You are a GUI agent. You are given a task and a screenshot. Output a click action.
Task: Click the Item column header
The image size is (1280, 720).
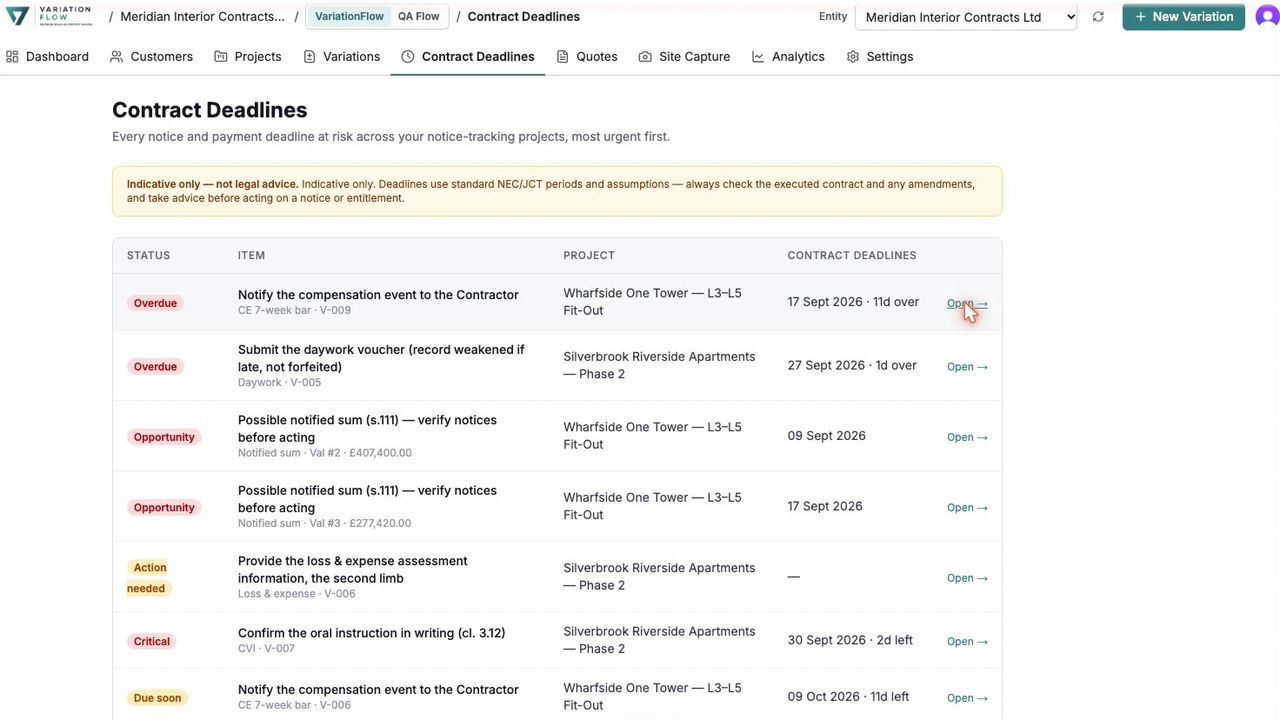252,256
